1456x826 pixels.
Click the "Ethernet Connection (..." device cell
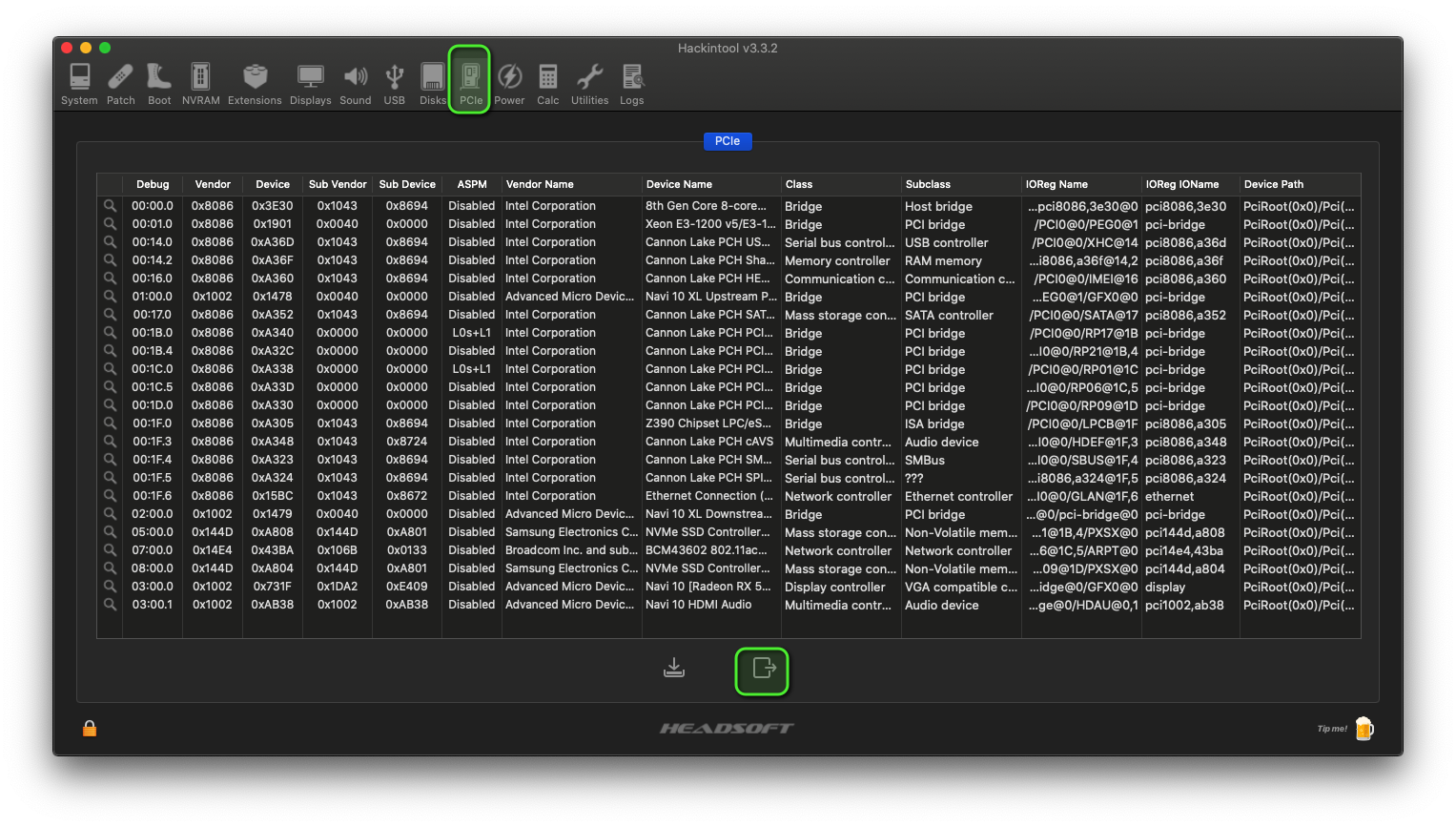709,496
